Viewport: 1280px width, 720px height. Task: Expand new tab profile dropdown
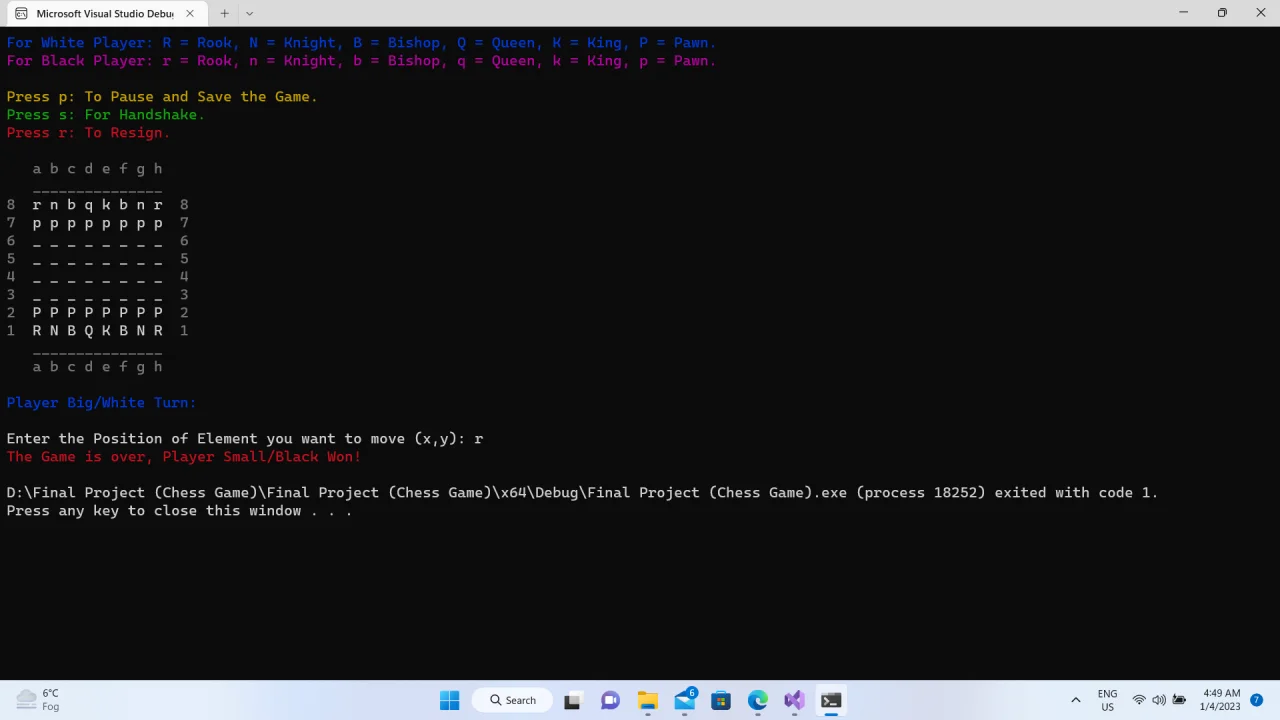click(x=249, y=14)
